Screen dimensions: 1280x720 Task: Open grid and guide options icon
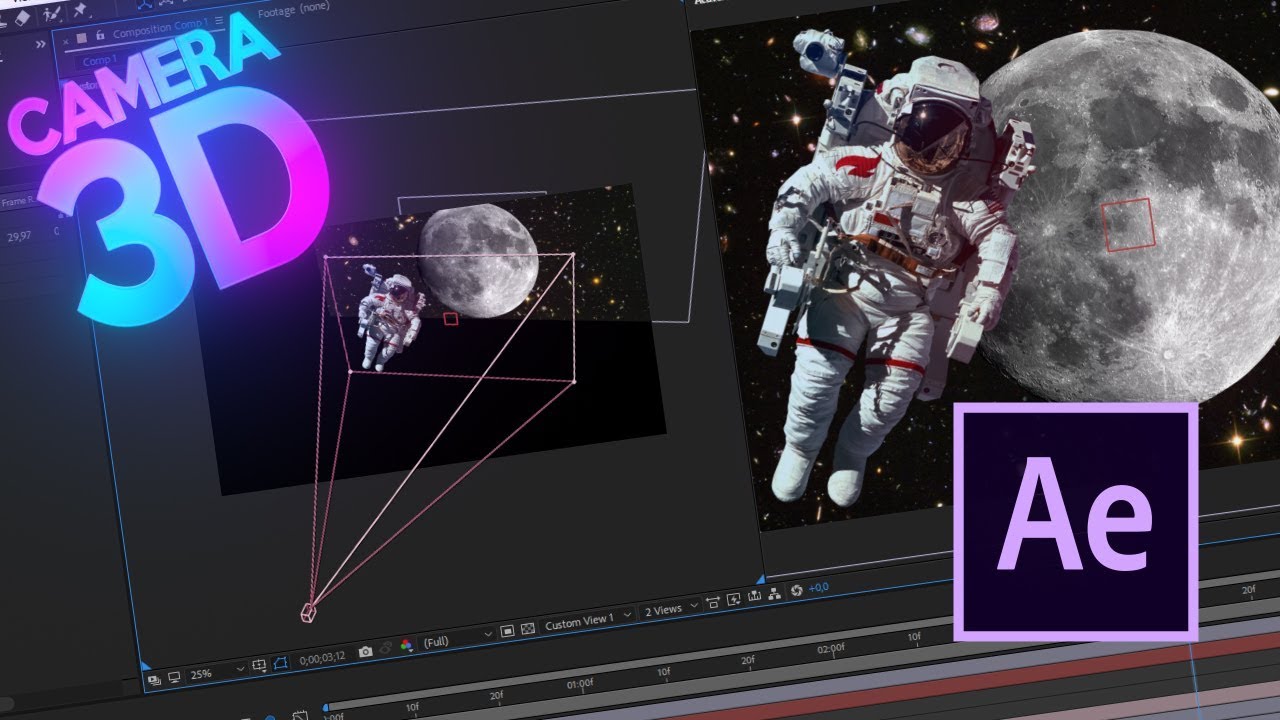260,666
